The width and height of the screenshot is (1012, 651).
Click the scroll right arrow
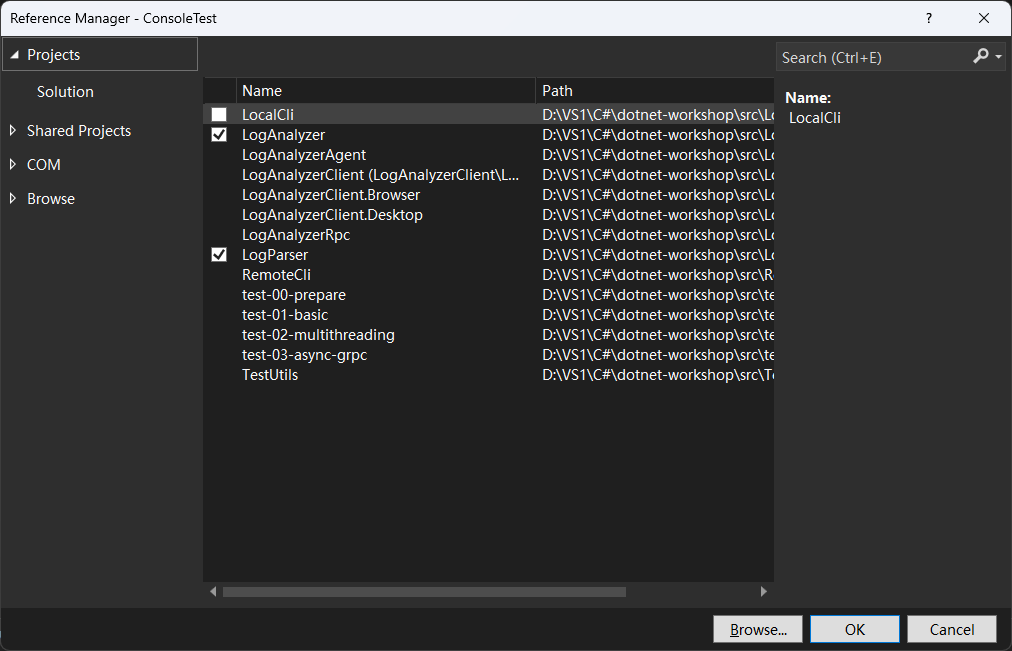(x=764, y=592)
